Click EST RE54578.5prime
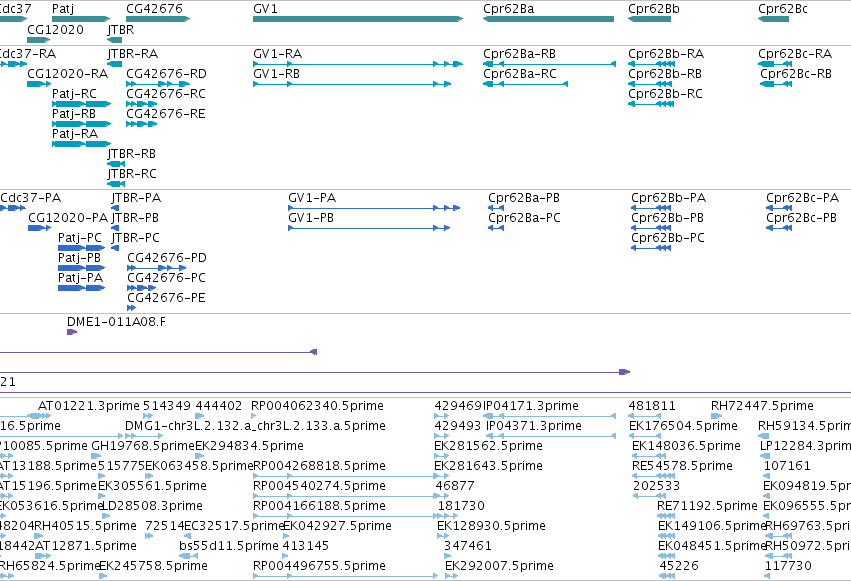The width and height of the screenshot is (851, 581). tap(653, 476)
